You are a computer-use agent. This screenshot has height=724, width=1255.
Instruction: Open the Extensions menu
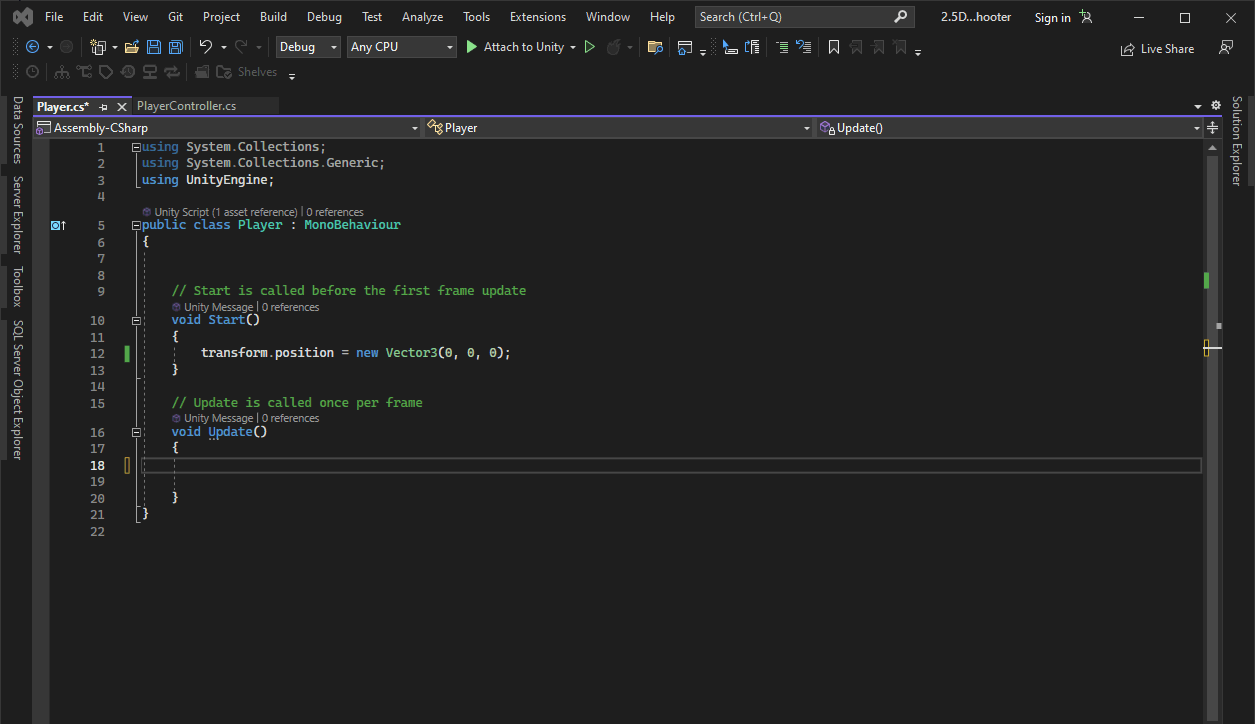[x=537, y=17]
